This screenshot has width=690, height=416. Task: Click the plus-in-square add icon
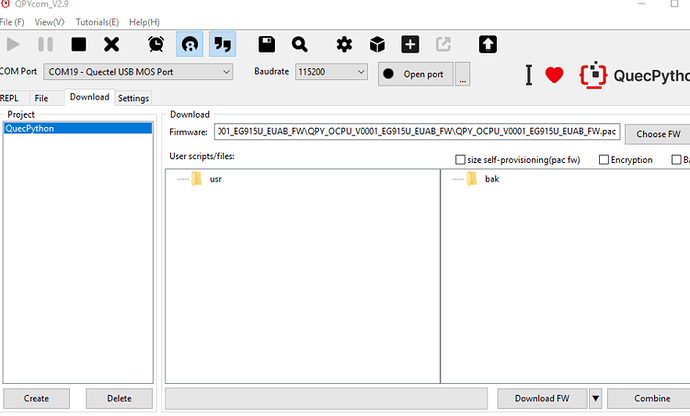410,44
